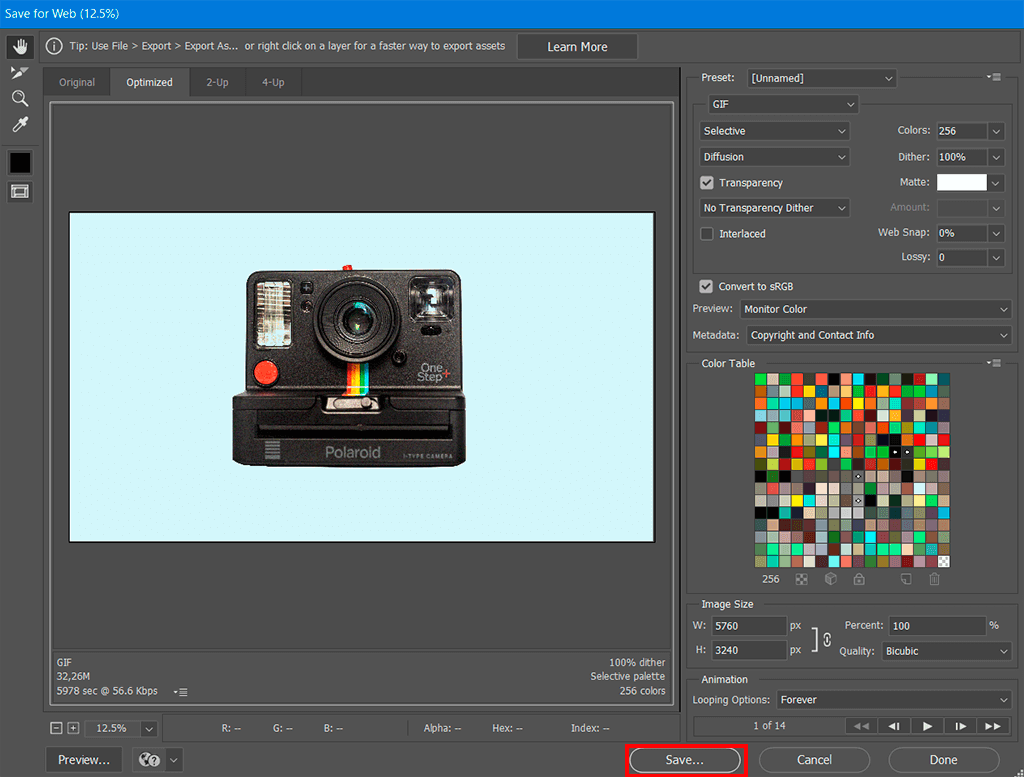Switch to the Optimized tab

[x=150, y=82]
